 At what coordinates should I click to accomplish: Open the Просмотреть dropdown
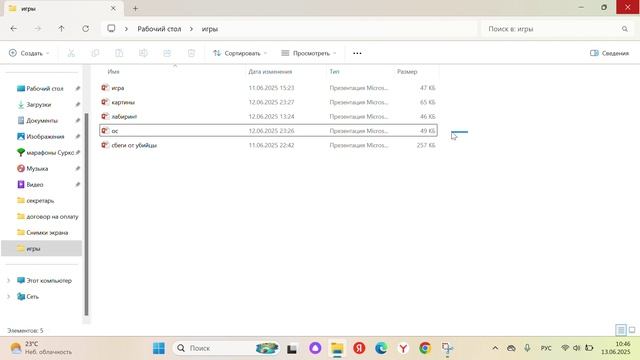(x=309, y=53)
